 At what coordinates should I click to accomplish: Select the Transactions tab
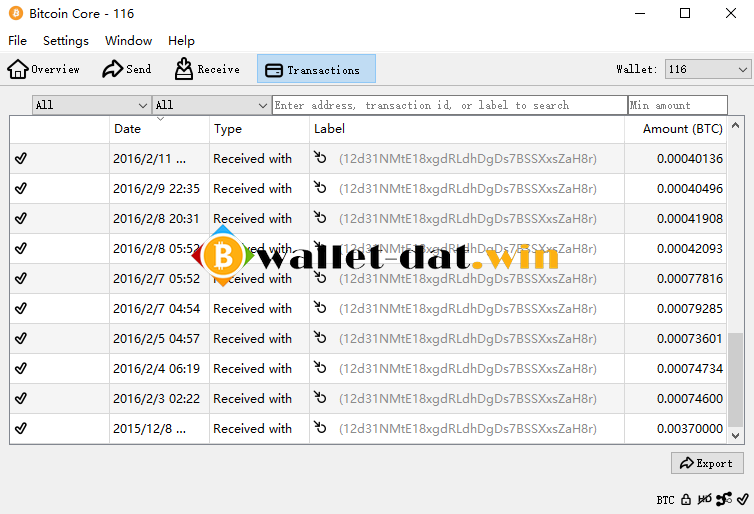click(316, 69)
